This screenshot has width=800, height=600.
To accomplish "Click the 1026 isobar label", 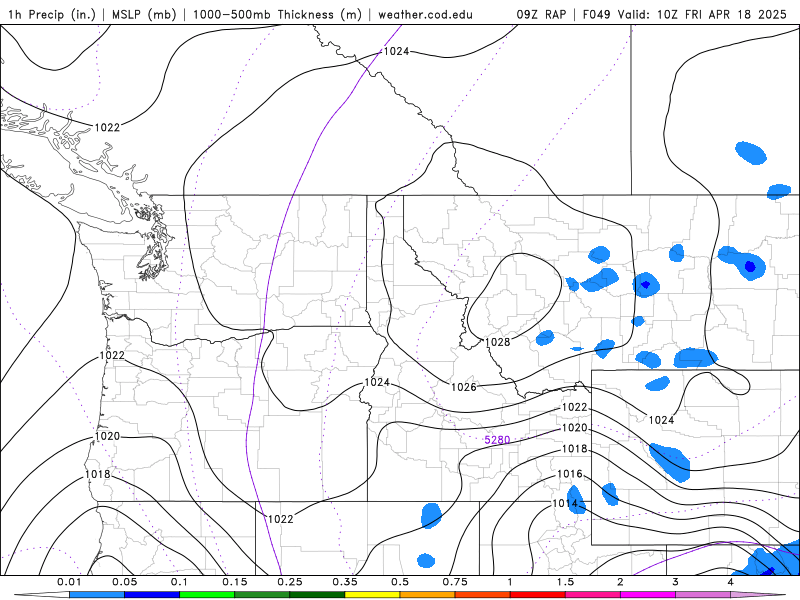I will click(464, 387).
